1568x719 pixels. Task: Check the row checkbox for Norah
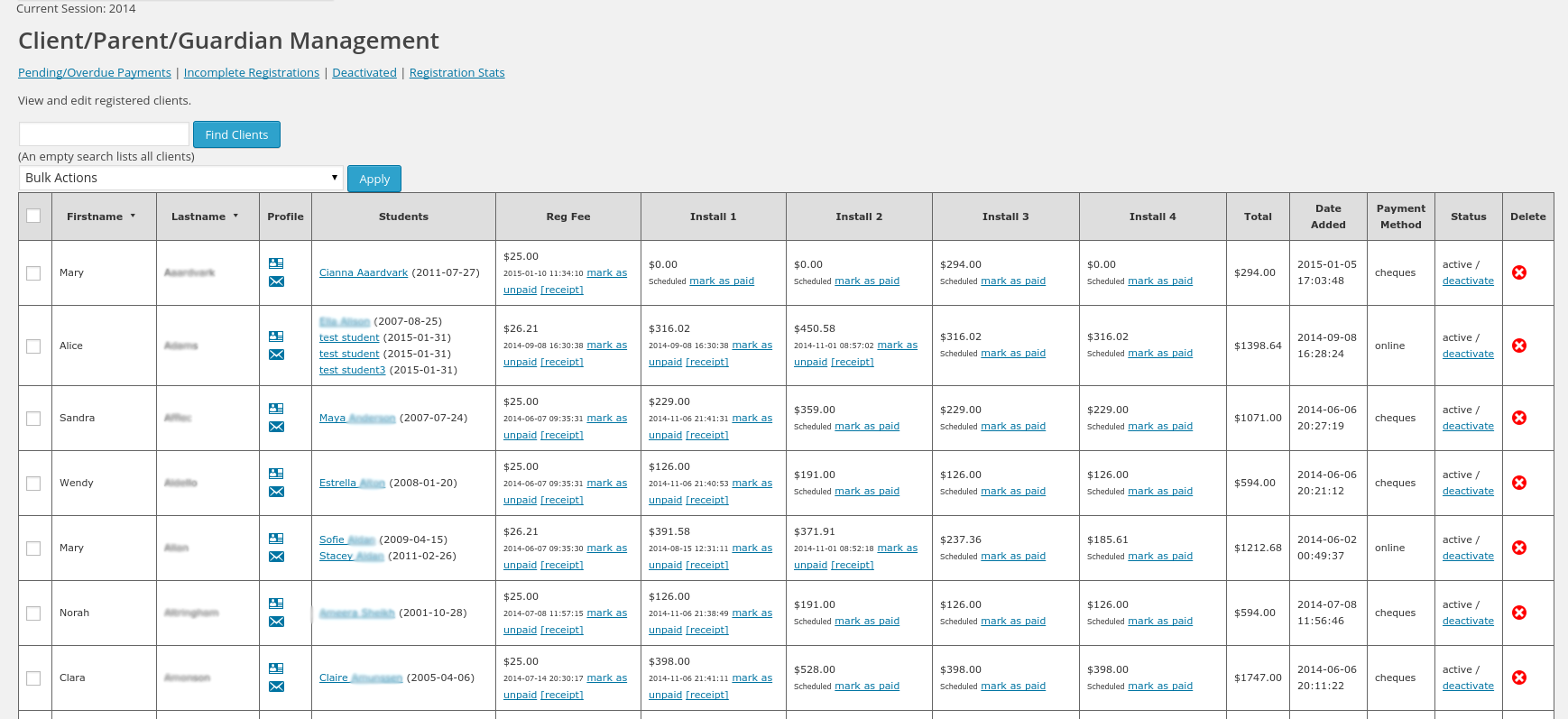point(33,613)
